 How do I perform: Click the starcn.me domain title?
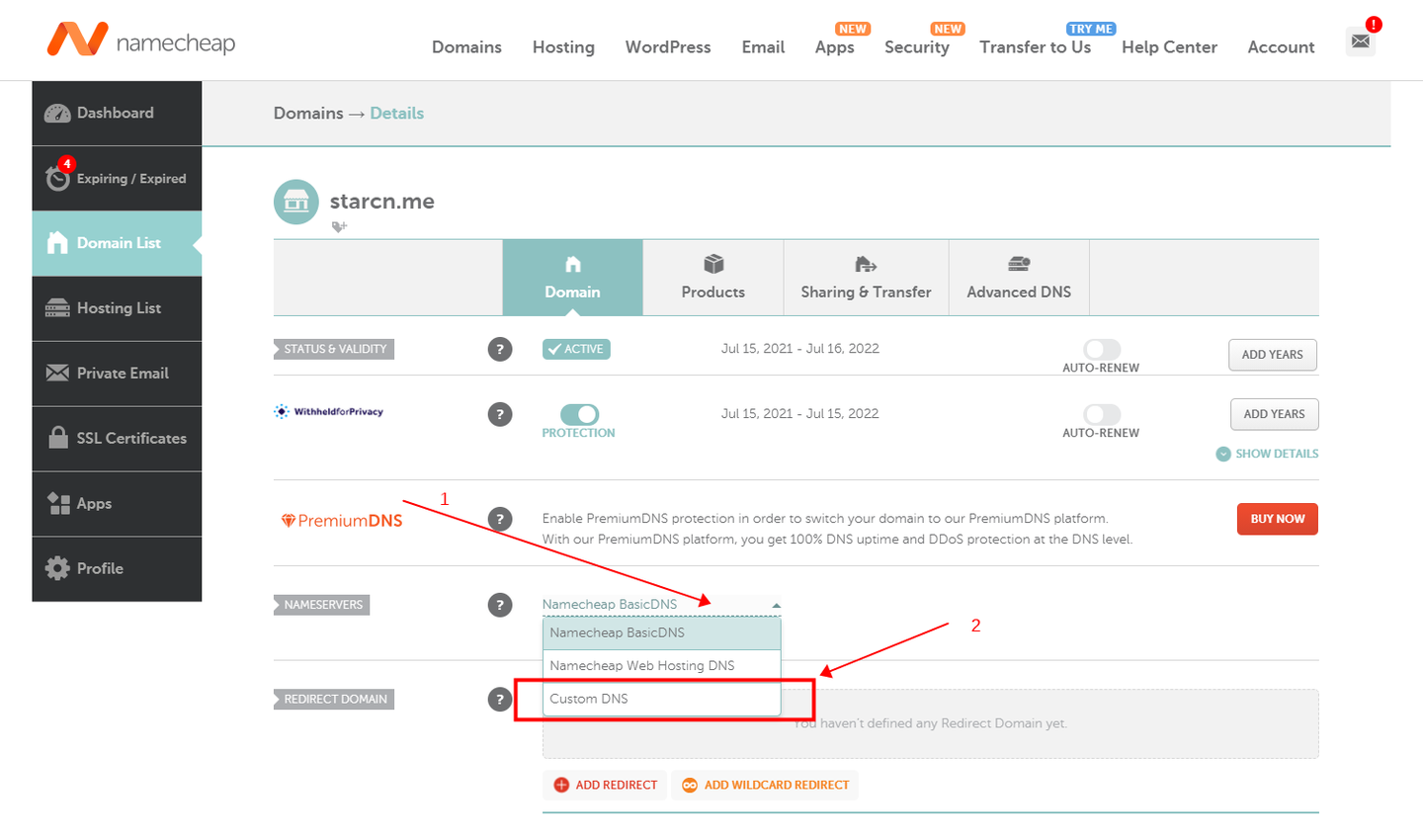coord(382,202)
